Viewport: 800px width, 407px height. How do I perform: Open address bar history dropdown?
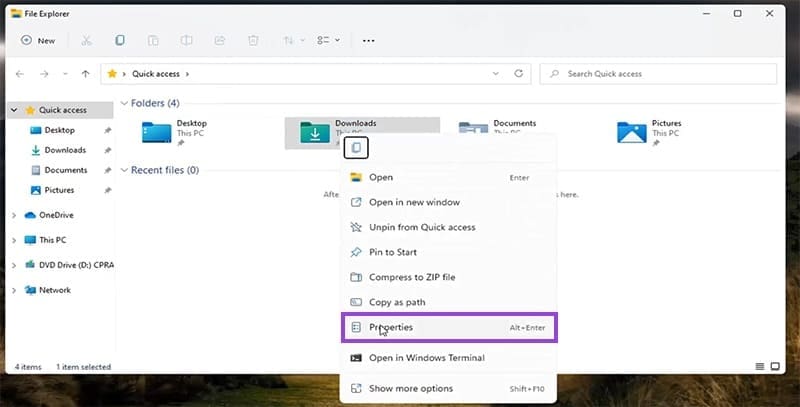[495, 74]
